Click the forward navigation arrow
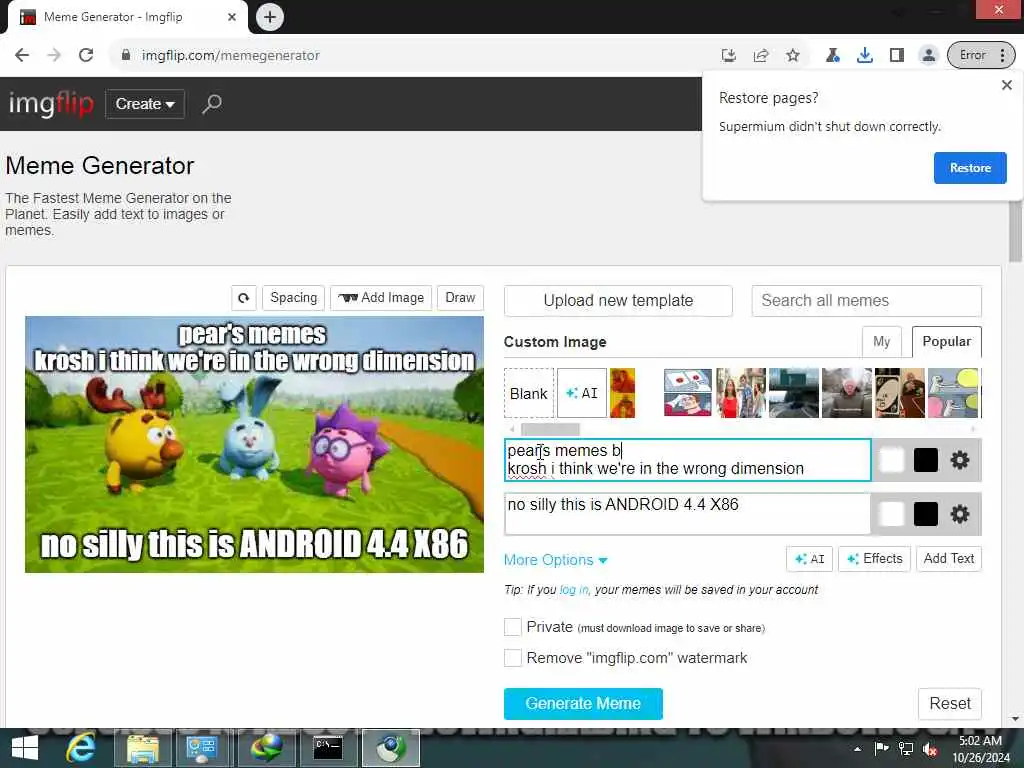Viewport: 1024px width, 768px height. click(x=54, y=56)
